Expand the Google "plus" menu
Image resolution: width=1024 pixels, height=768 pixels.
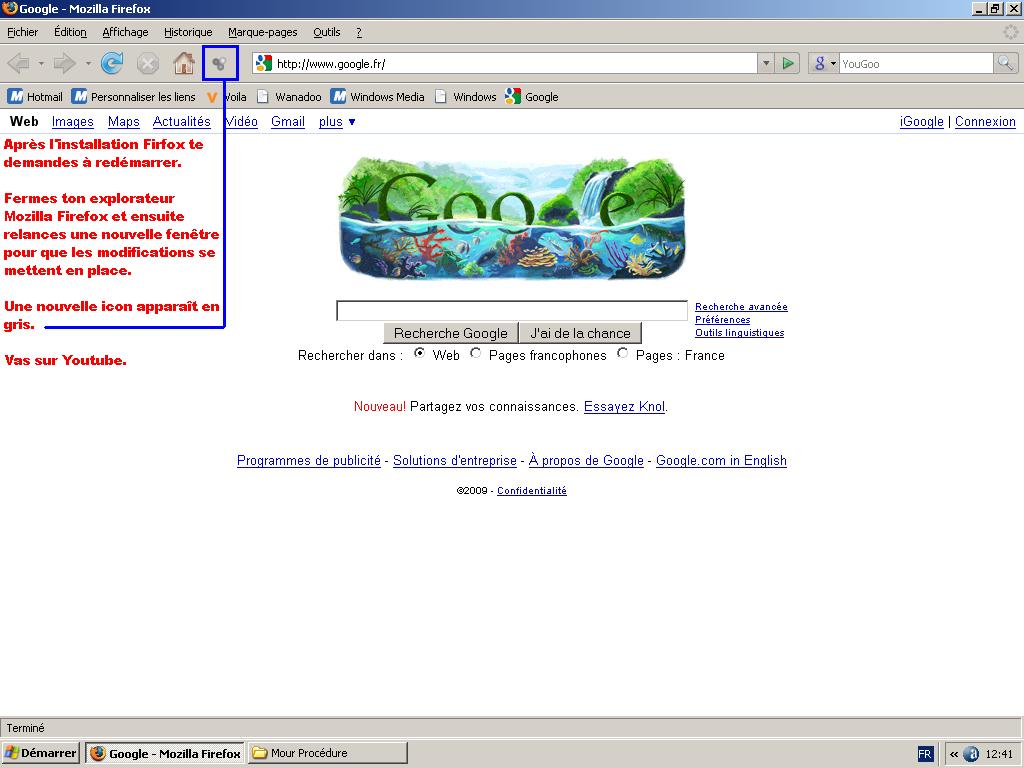(337, 122)
